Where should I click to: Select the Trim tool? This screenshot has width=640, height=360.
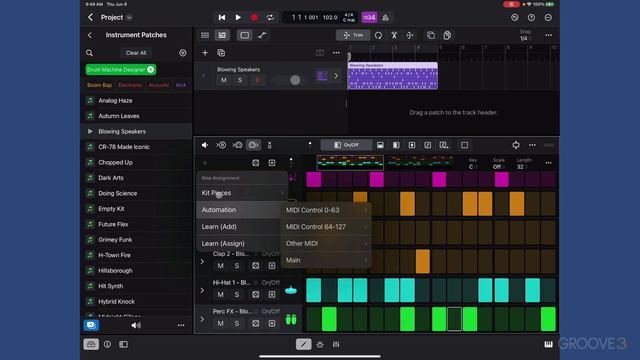pos(353,36)
